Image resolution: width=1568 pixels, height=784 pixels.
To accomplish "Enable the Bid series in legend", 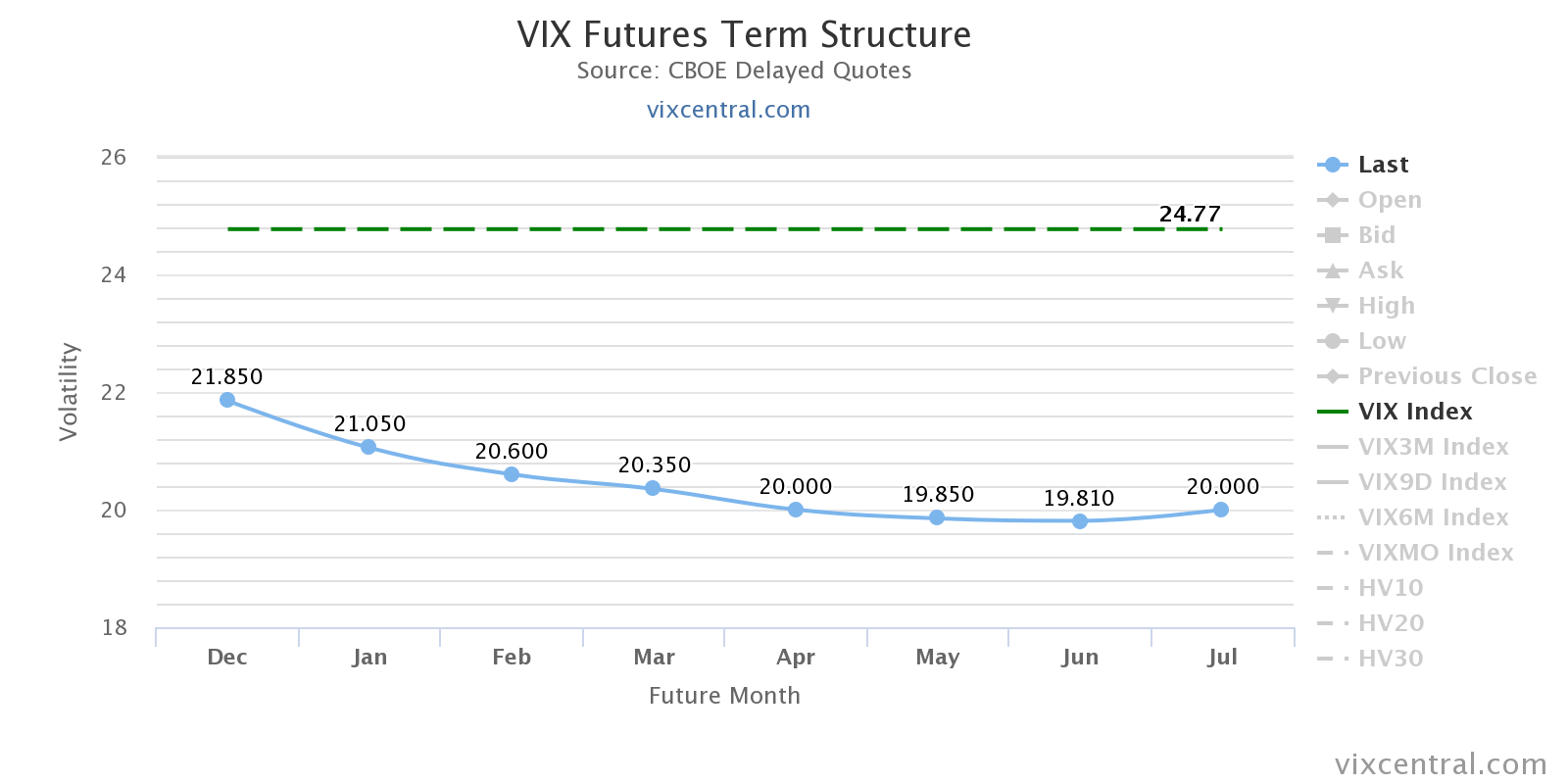I will 1376,235.
